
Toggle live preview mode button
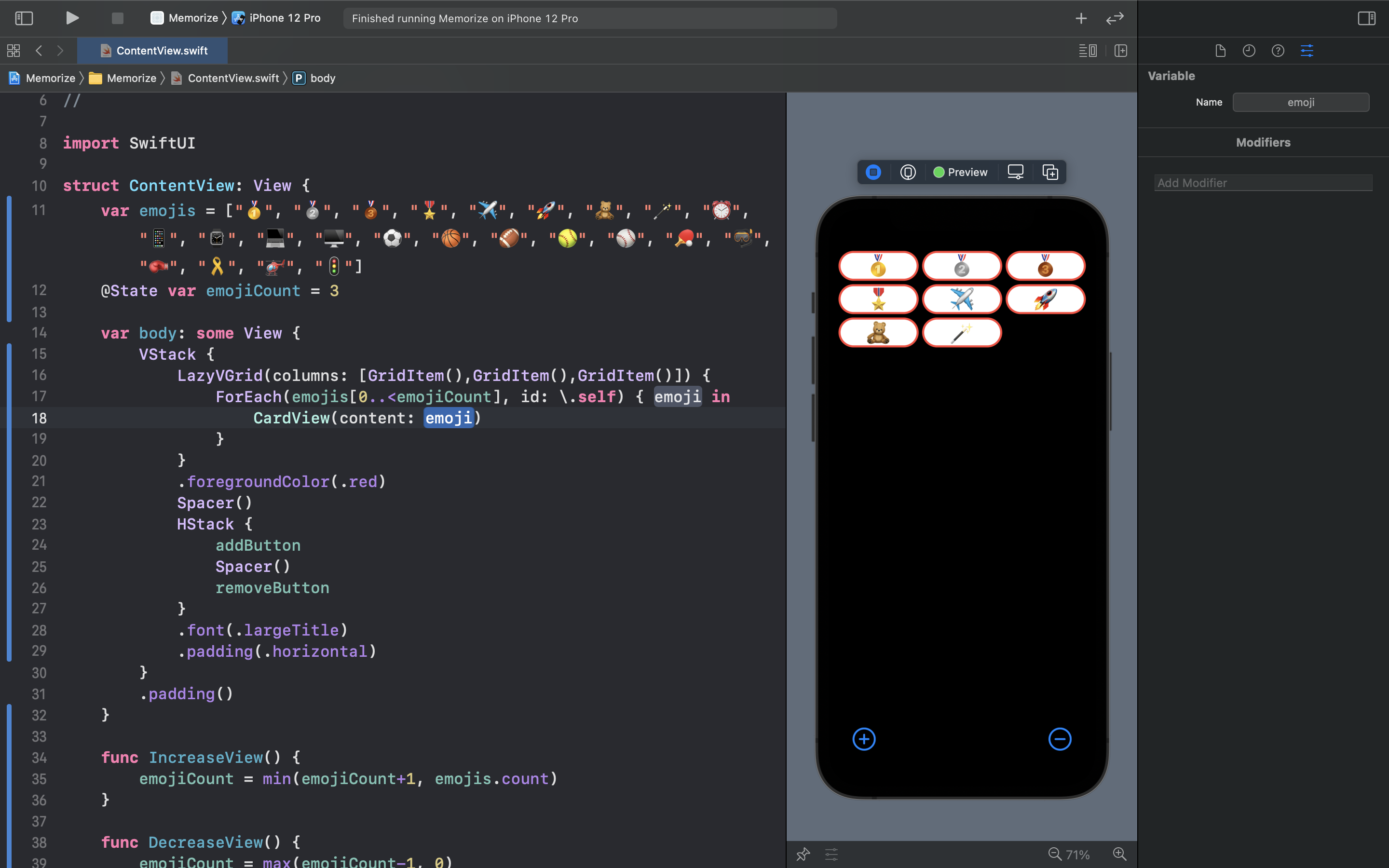coord(873,172)
